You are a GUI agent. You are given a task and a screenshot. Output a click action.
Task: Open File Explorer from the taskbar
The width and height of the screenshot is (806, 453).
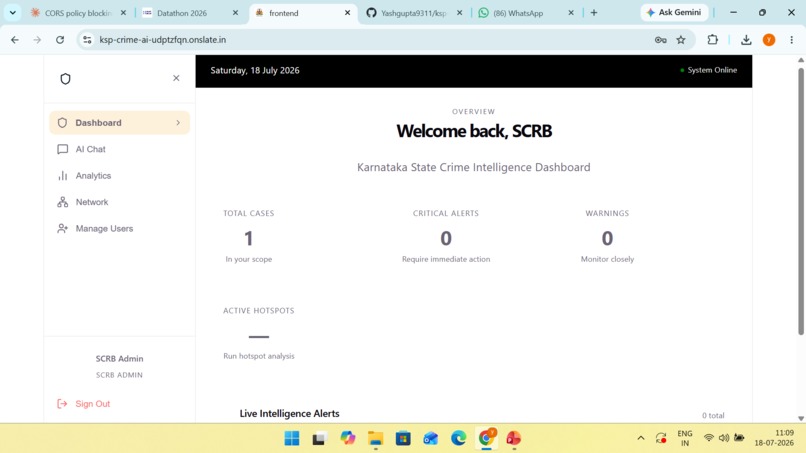click(x=375, y=439)
